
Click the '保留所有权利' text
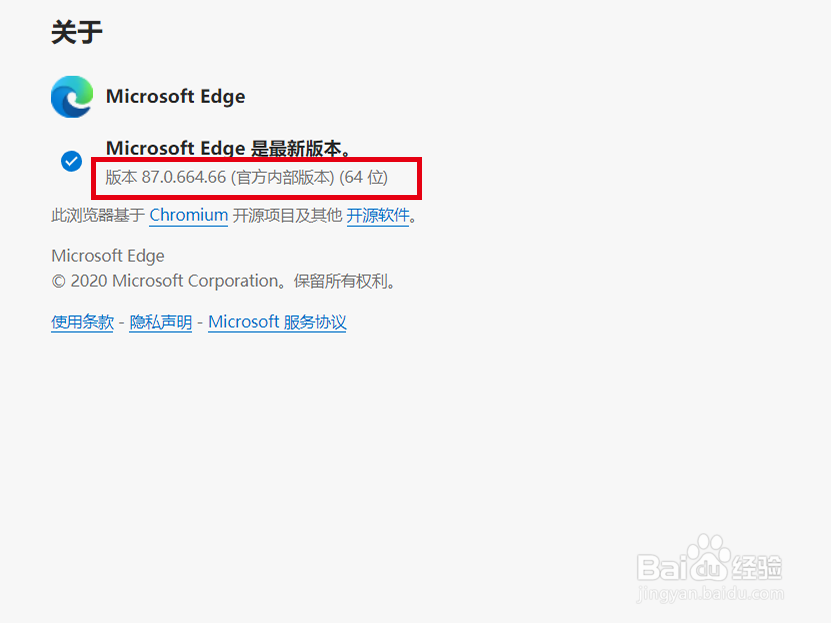(340, 281)
